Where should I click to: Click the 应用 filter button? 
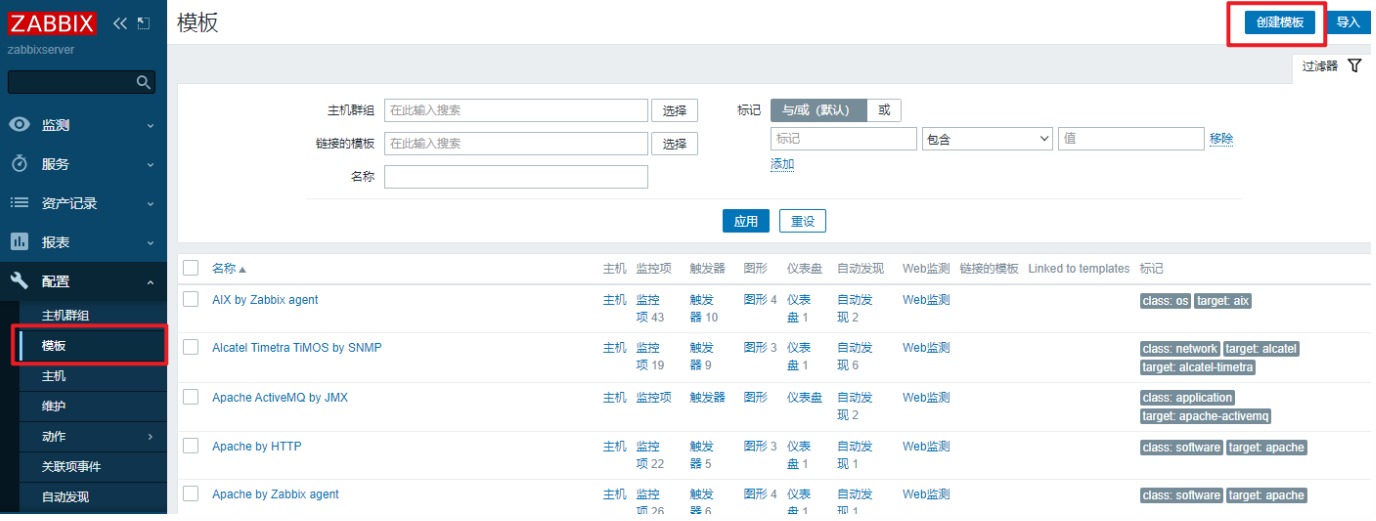click(746, 221)
